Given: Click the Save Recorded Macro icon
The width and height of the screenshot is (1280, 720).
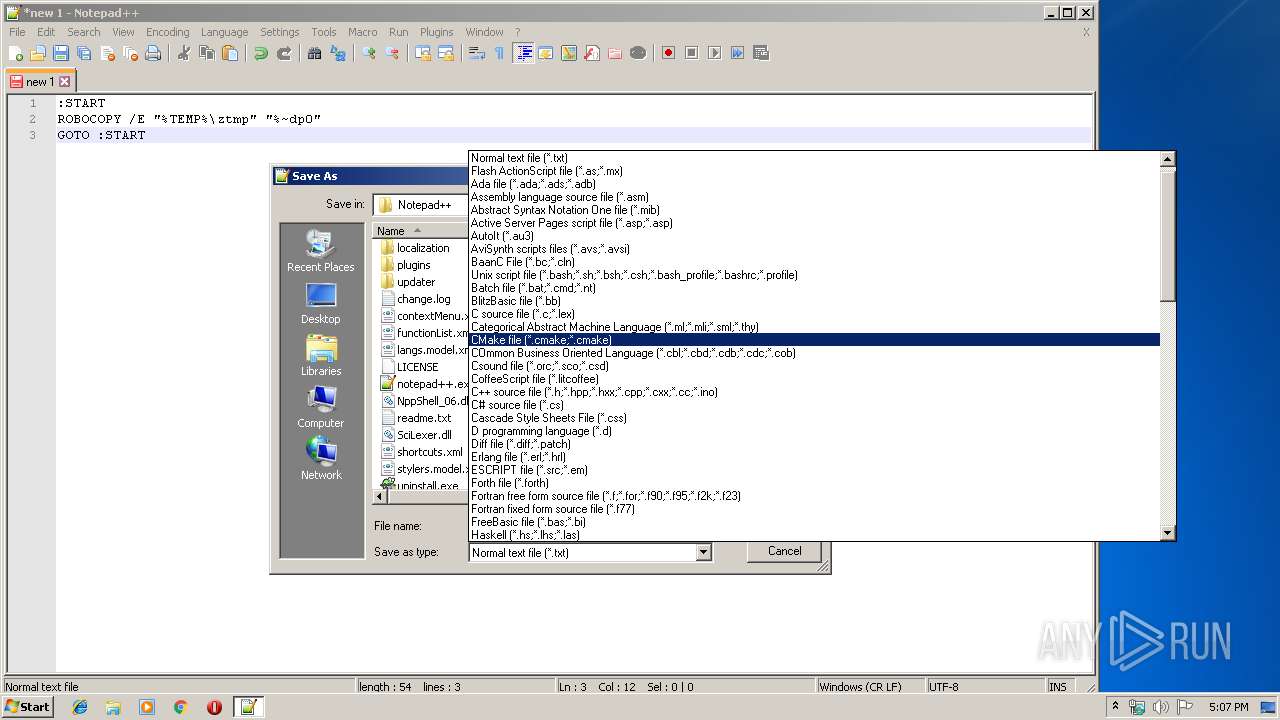Looking at the screenshot, I should click(x=760, y=53).
